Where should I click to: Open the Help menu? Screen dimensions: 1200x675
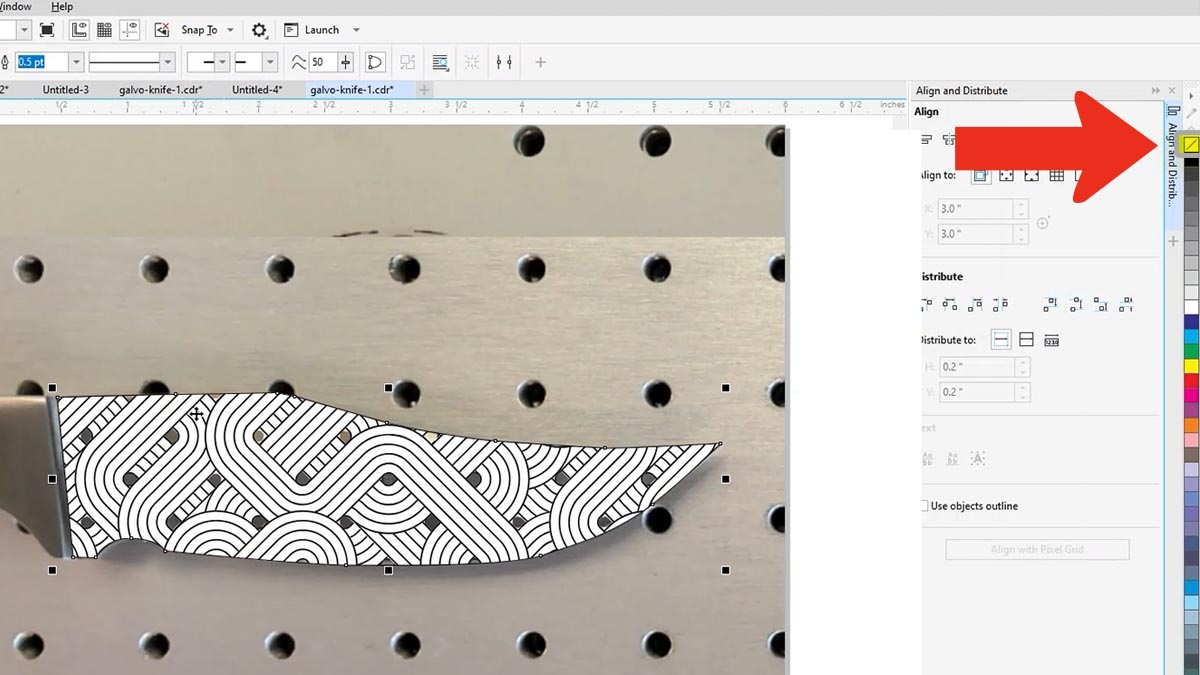(62, 7)
